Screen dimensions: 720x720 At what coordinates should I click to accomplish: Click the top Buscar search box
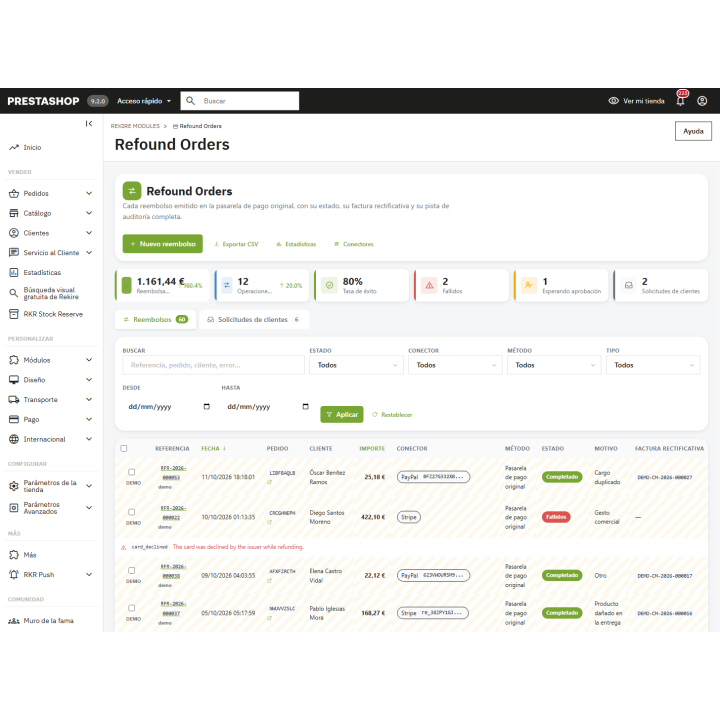point(240,101)
